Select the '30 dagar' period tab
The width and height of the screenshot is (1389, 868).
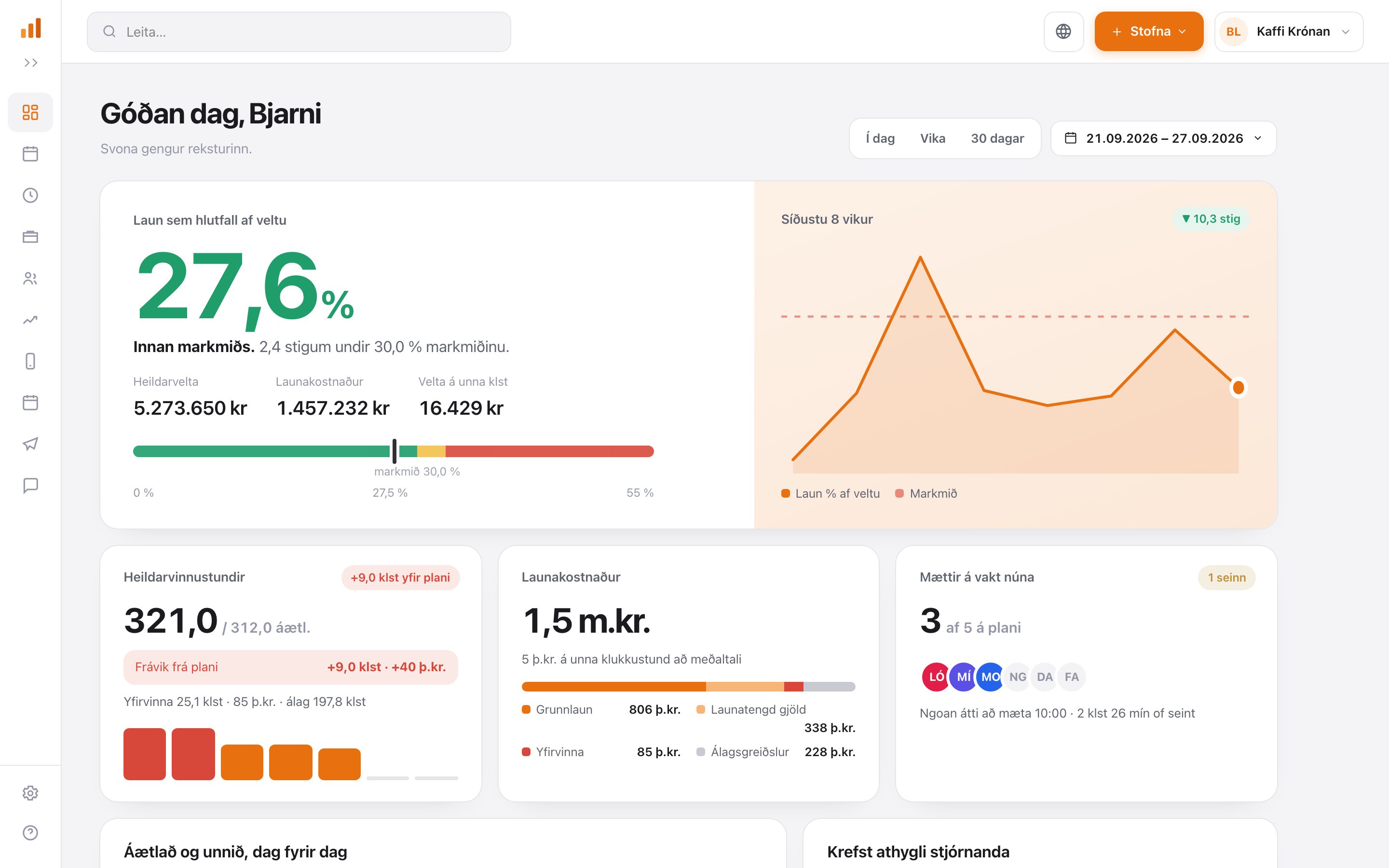[997, 138]
